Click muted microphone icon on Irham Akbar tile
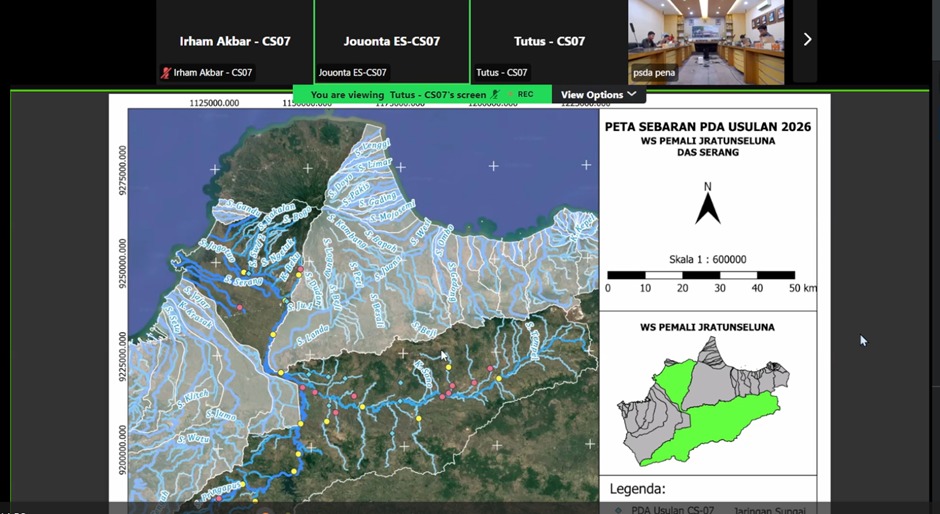The width and height of the screenshot is (940, 514). point(165,73)
